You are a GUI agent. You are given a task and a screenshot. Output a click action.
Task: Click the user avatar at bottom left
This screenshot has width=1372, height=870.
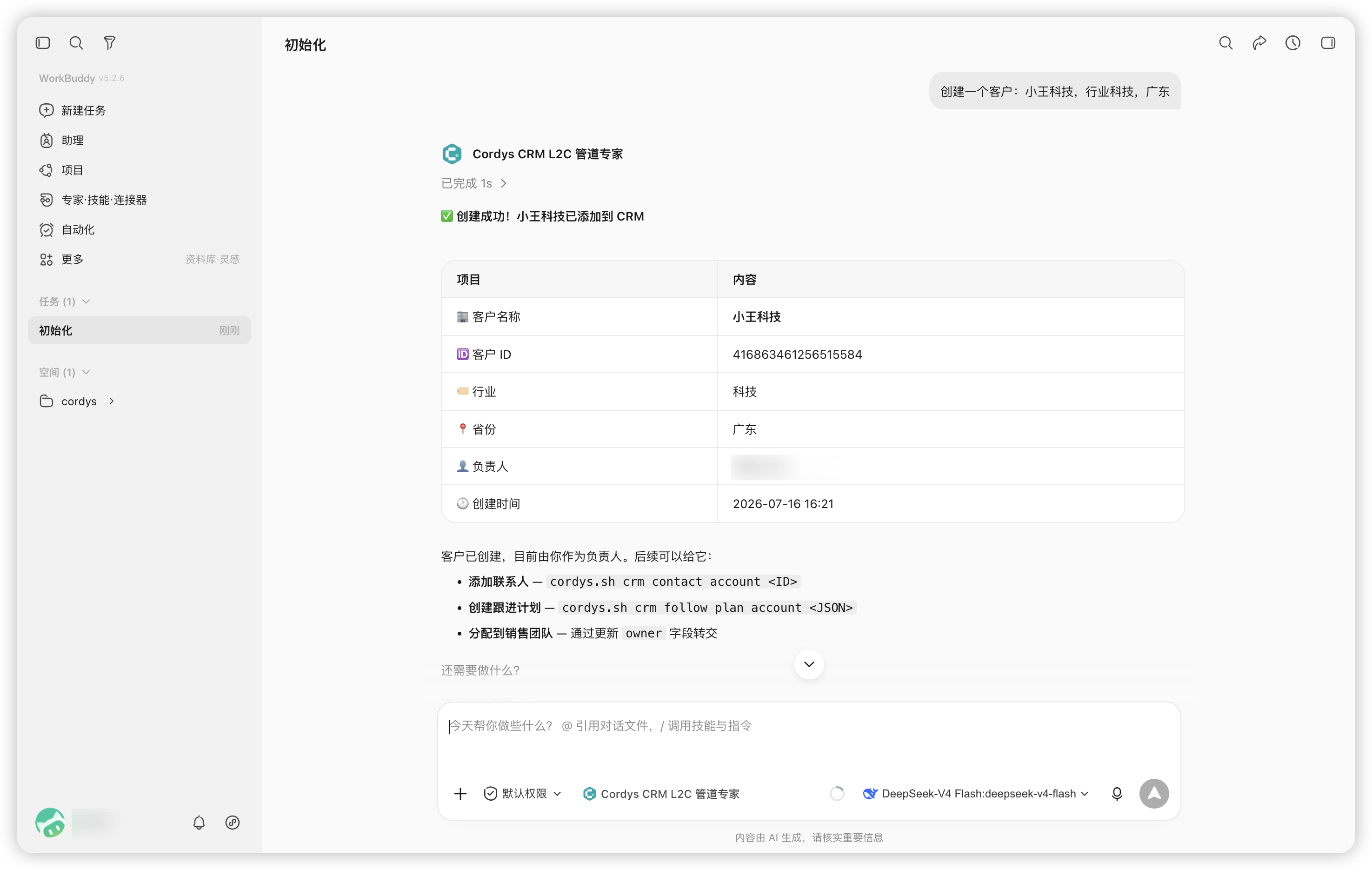50,822
